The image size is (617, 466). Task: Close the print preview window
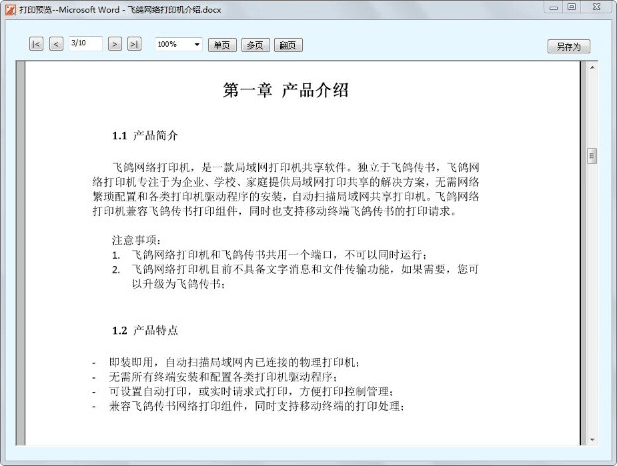(597, 7)
